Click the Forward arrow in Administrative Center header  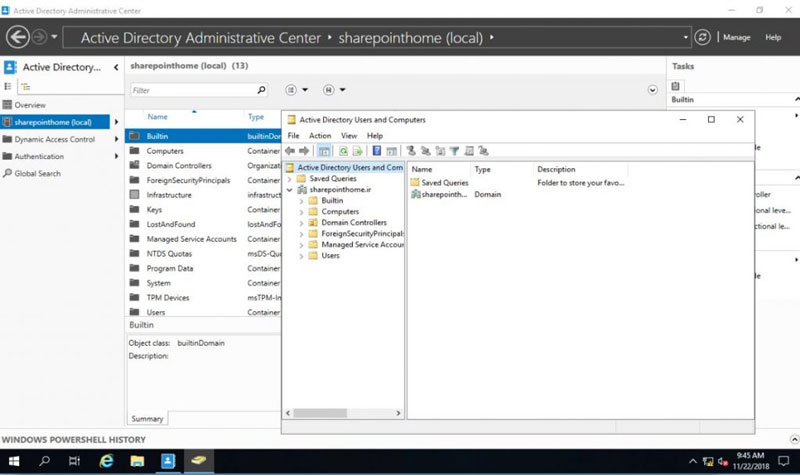(39, 37)
